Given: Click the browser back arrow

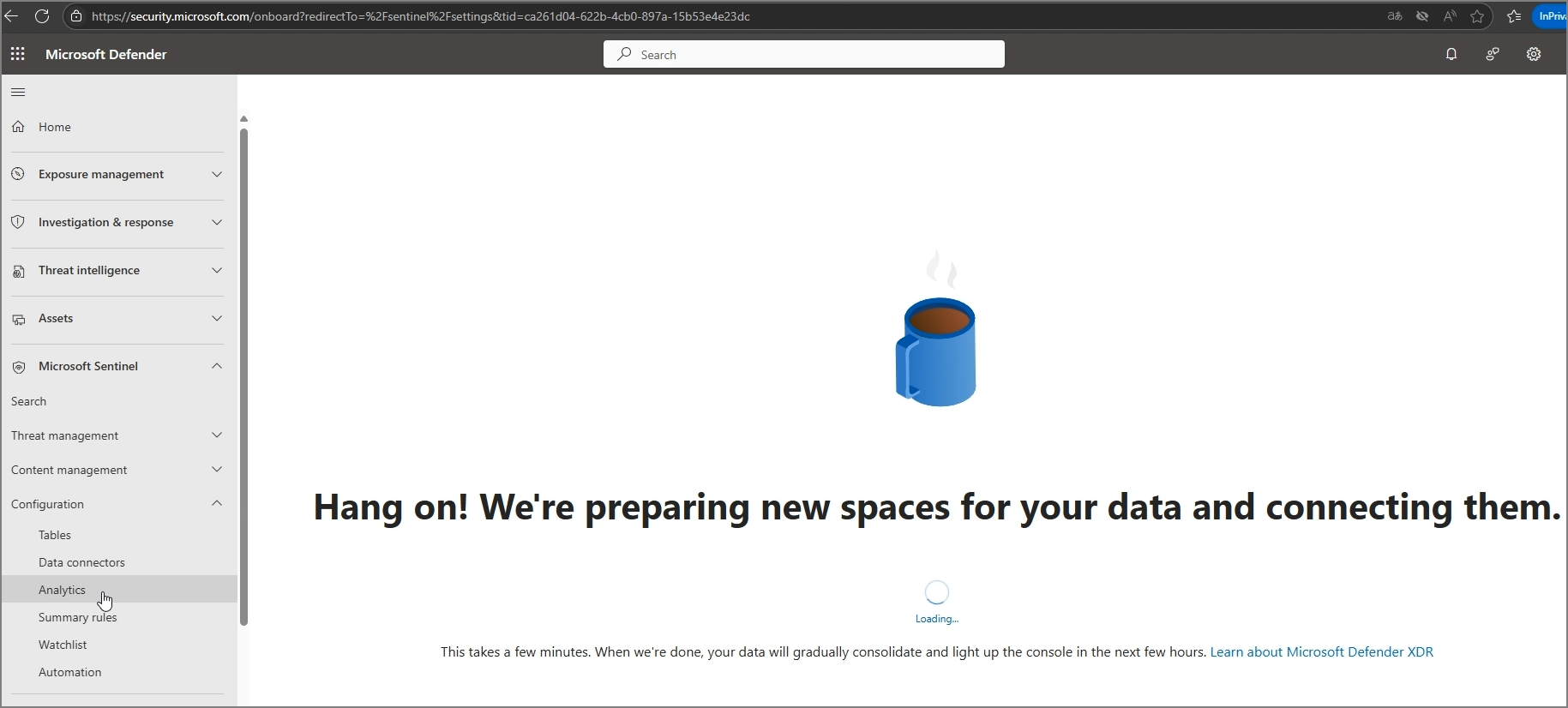Looking at the screenshot, I should 11,16.
